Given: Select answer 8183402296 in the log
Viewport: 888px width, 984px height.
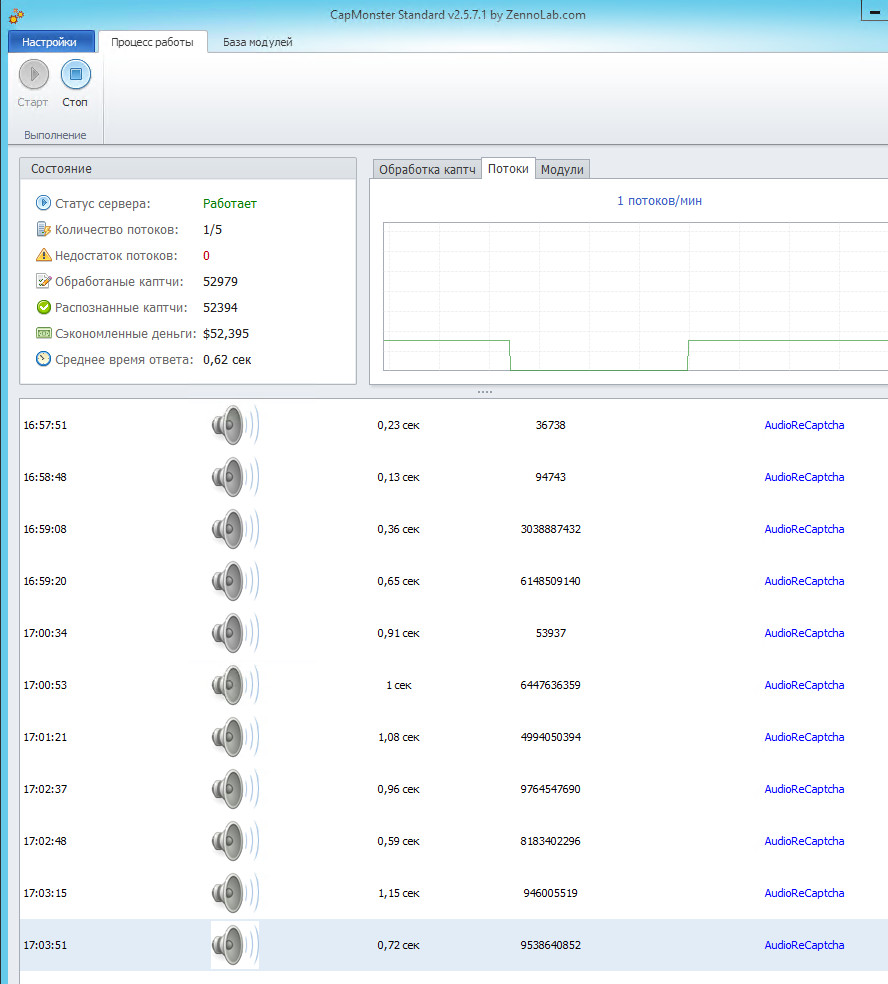Looking at the screenshot, I should (x=550, y=841).
